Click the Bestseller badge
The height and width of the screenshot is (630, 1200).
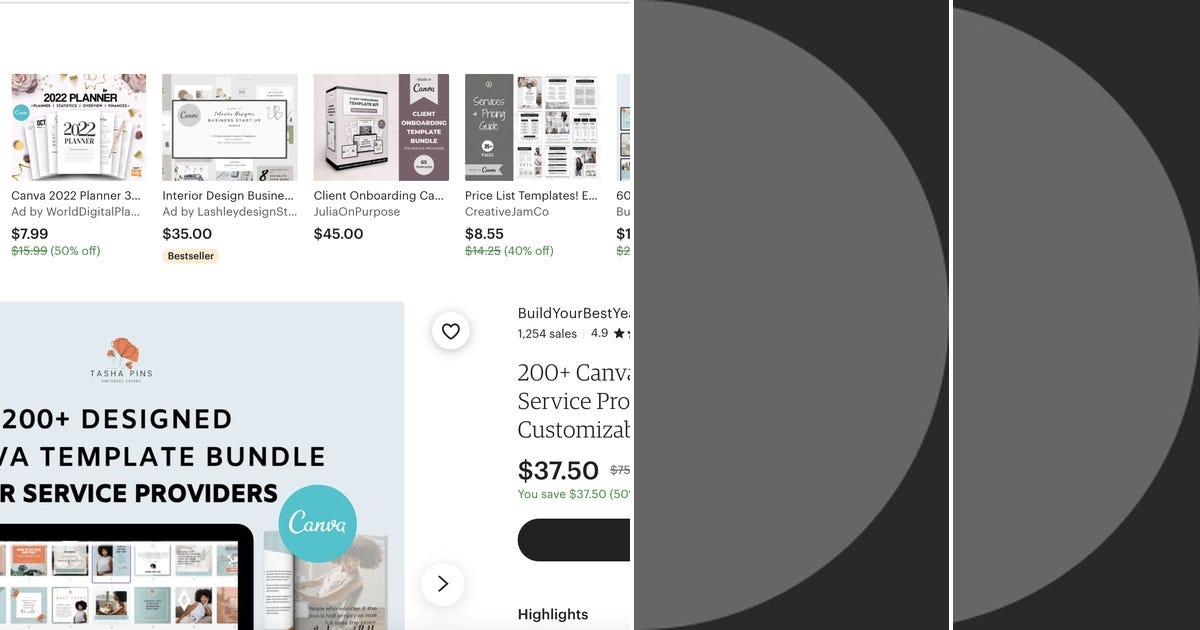point(190,256)
